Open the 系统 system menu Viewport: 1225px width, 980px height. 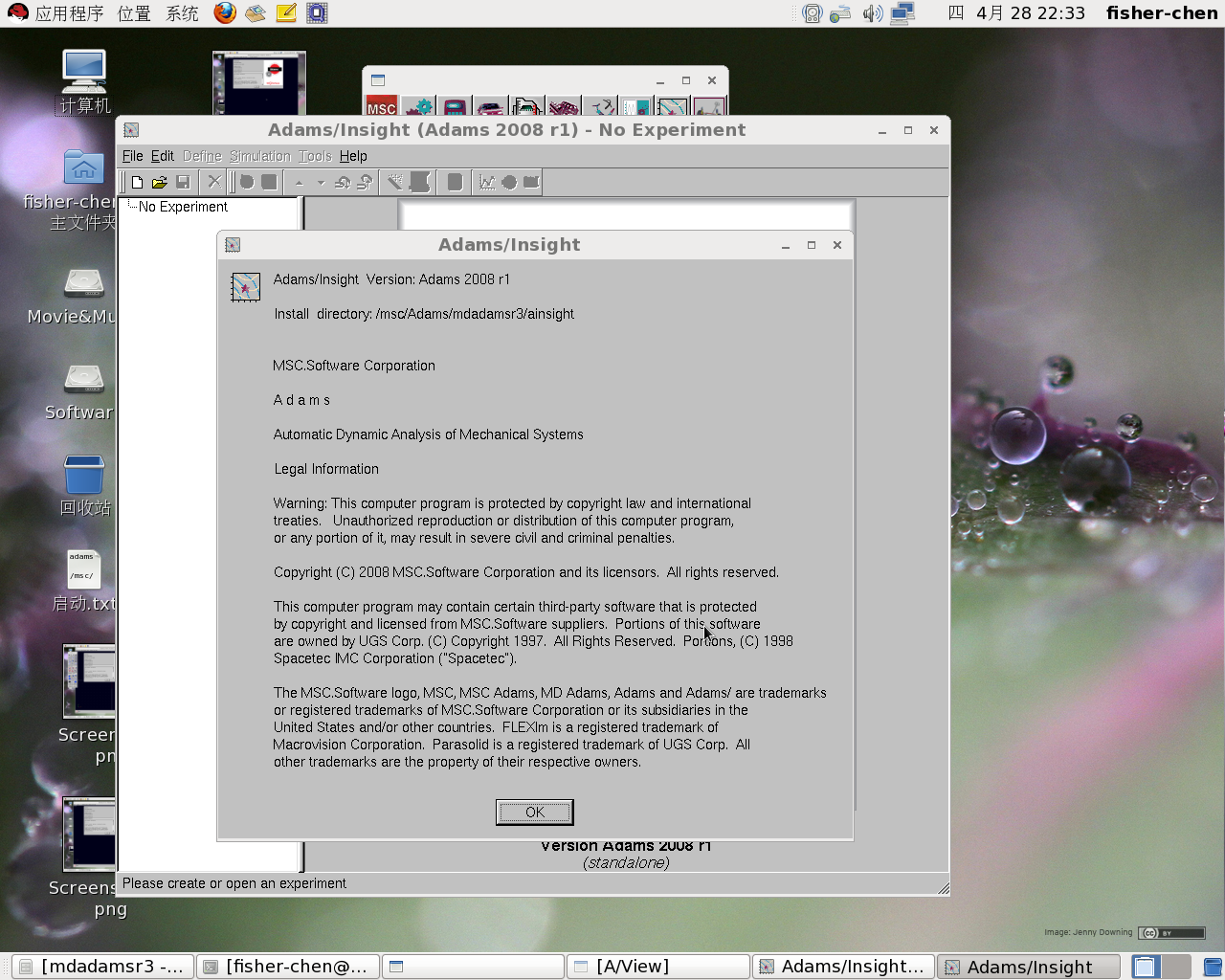pyautogui.click(x=182, y=13)
